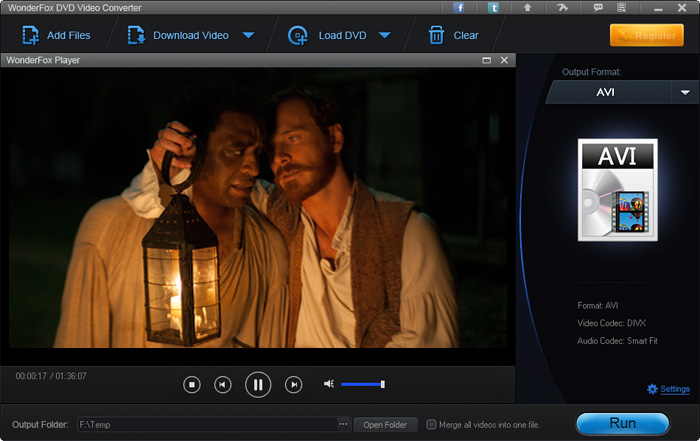Click the Open Folder button

click(385, 425)
